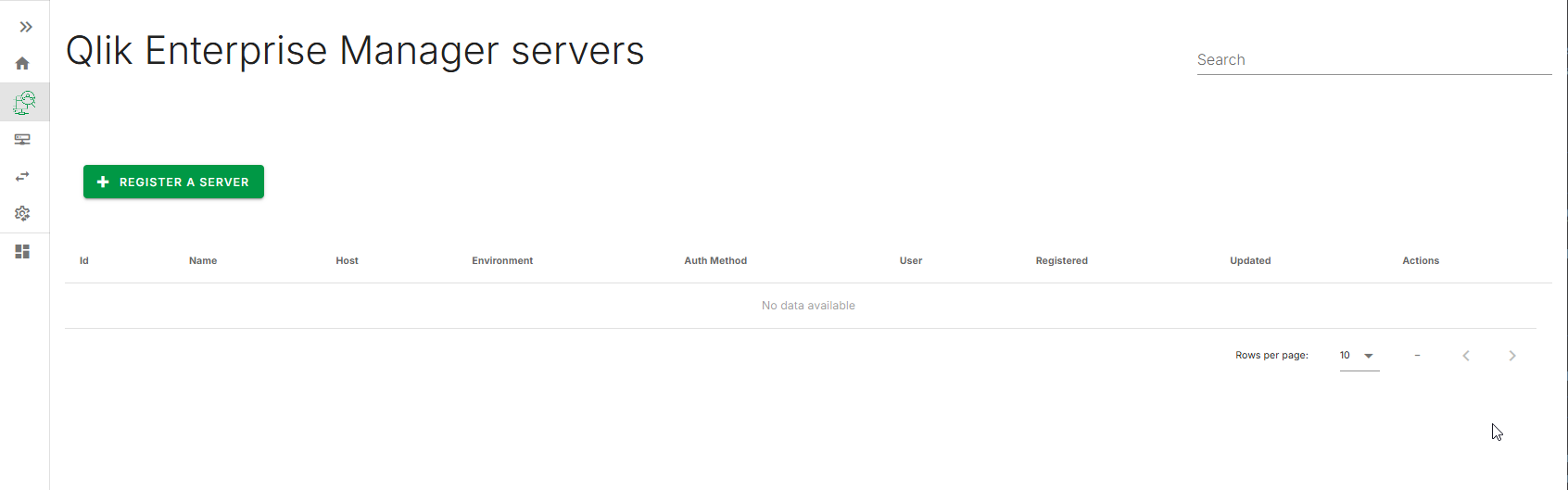Open the settings gear icon in the sidebar
The height and width of the screenshot is (490, 1568).
(22, 214)
